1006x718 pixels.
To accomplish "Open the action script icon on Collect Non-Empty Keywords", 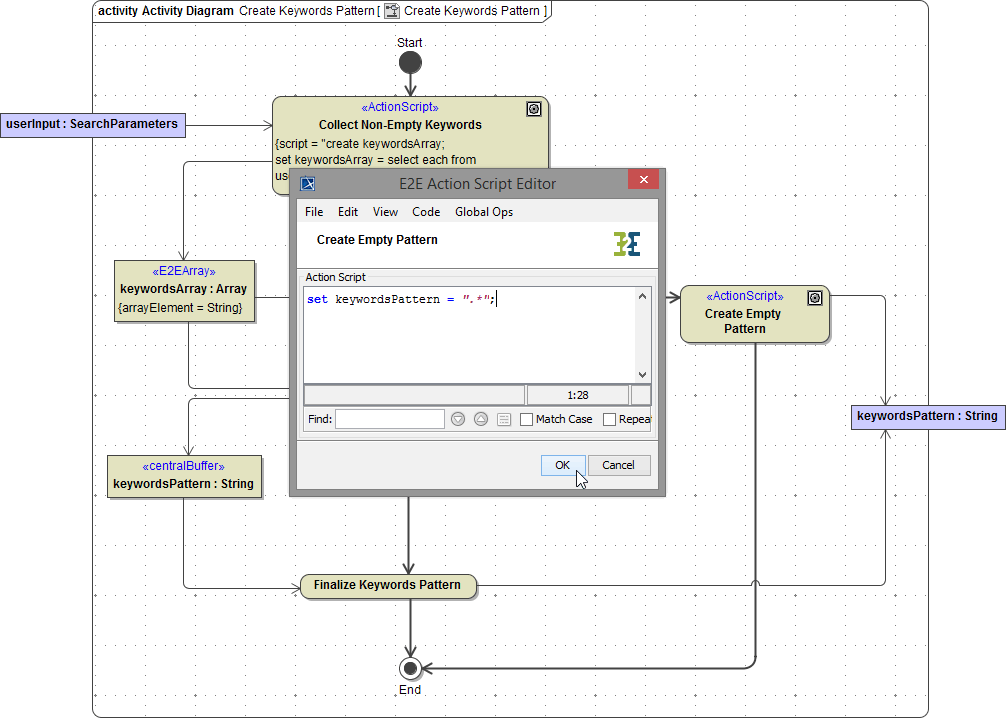I will click(534, 109).
